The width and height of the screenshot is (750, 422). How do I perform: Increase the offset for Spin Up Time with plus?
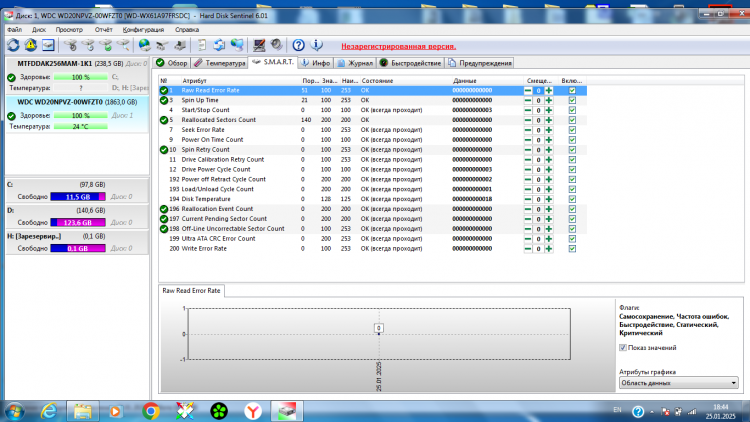pos(549,100)
